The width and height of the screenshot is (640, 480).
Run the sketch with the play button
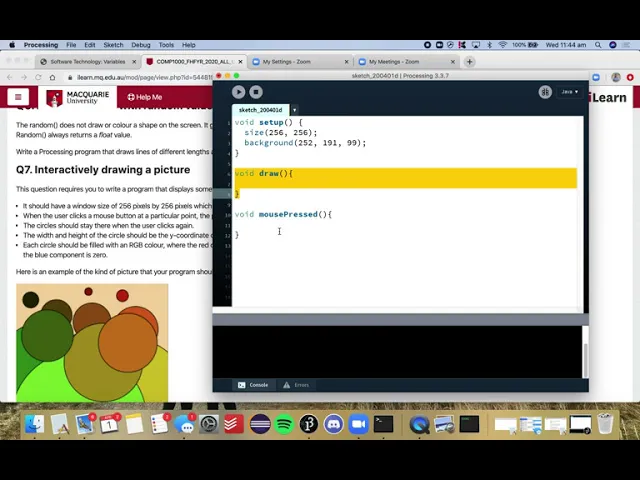(238, 92)
